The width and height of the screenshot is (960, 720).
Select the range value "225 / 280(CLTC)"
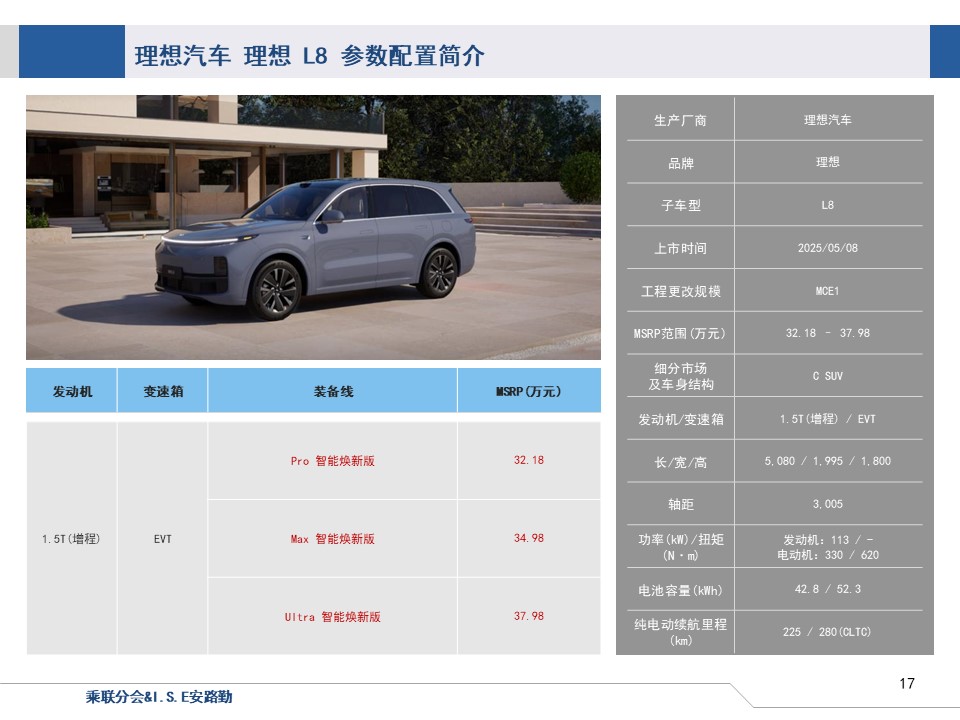click(827, 632)
